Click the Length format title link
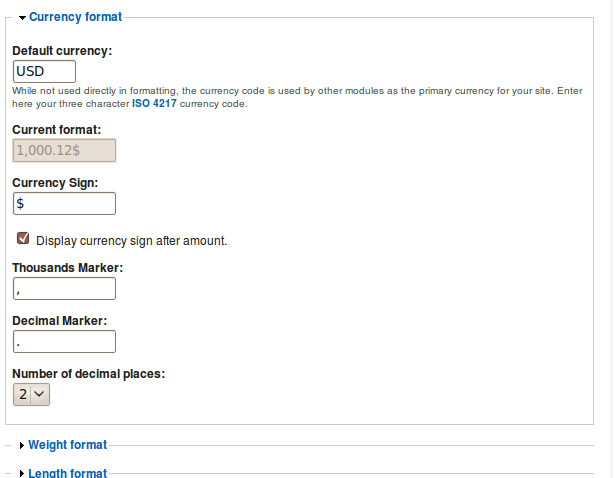The height and width of the screenshot is (478, 614). click(67, 473)
